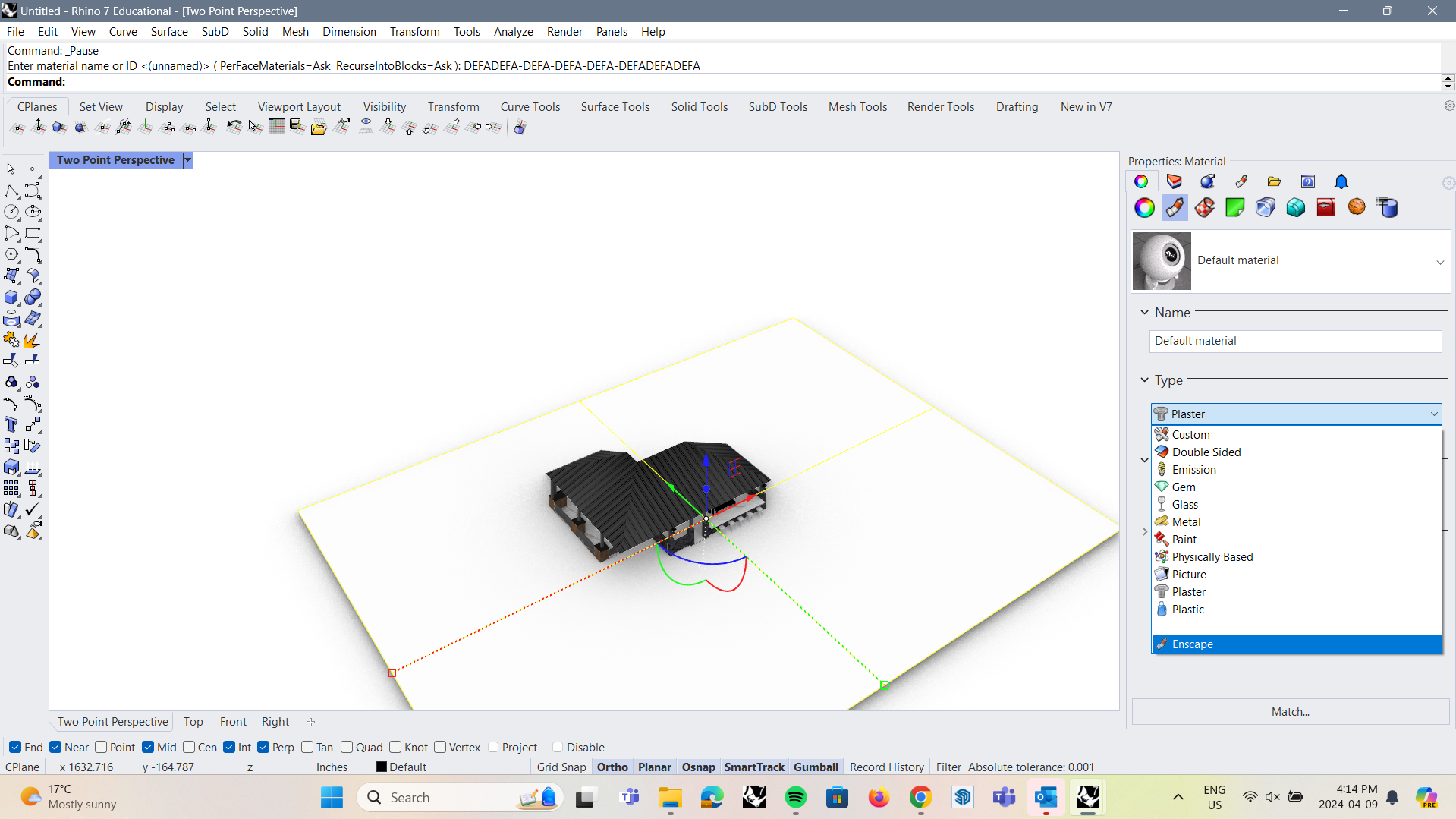Image resolution: width=1456 pixels, height=819 pixels.
Task: Open the Two Point Perspective viewport title dropdown
Action: pos(187,160)
